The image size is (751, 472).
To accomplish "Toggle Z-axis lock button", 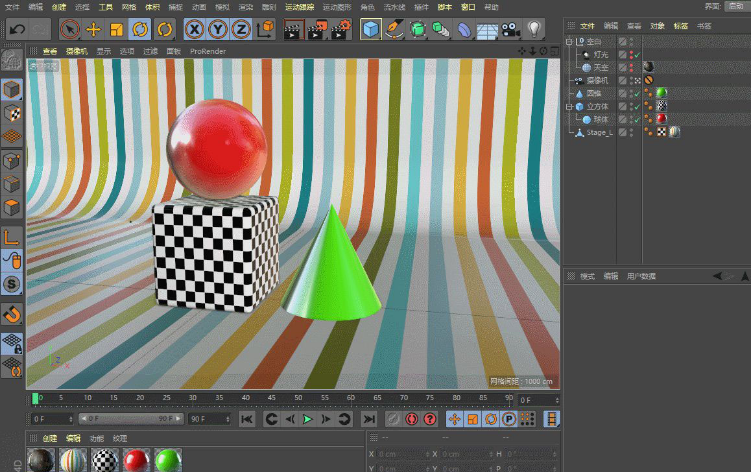I will 242,29.
